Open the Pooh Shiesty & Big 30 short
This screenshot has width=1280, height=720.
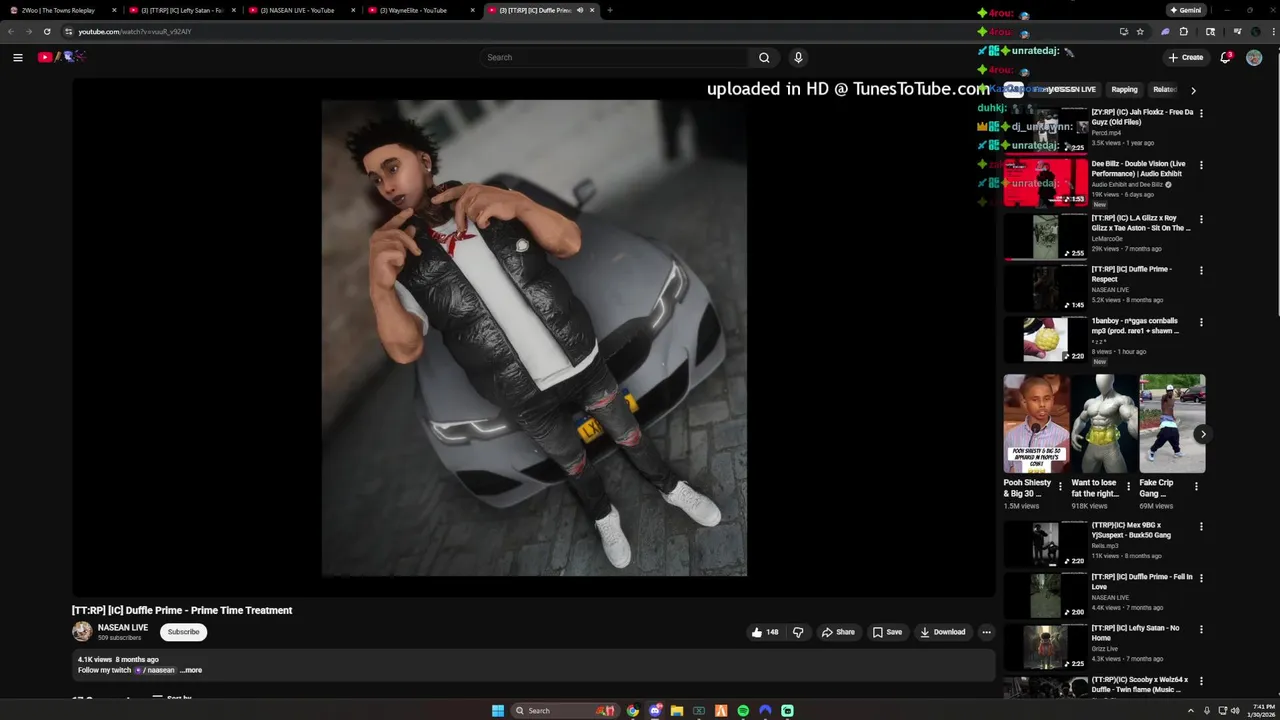coord(1036,423)
